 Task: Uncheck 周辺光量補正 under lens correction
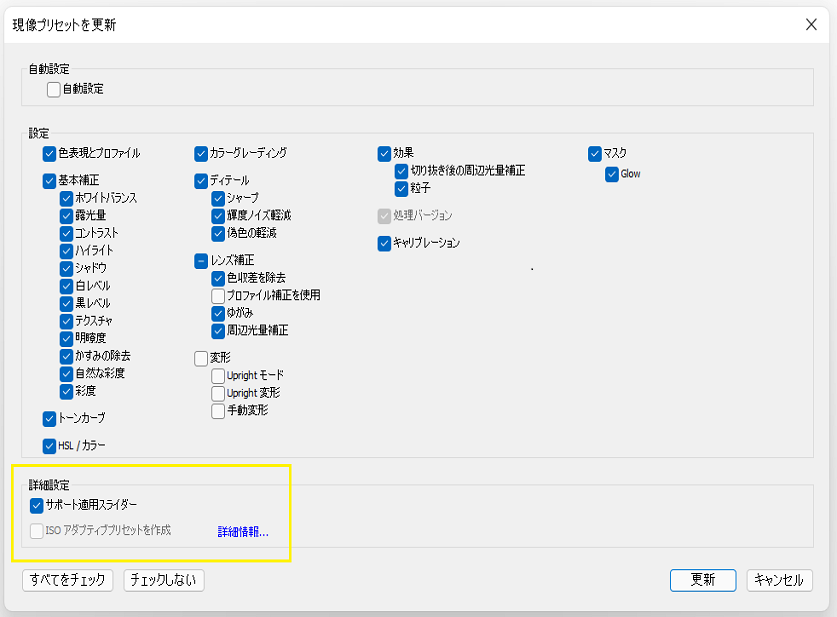(218, 331)
